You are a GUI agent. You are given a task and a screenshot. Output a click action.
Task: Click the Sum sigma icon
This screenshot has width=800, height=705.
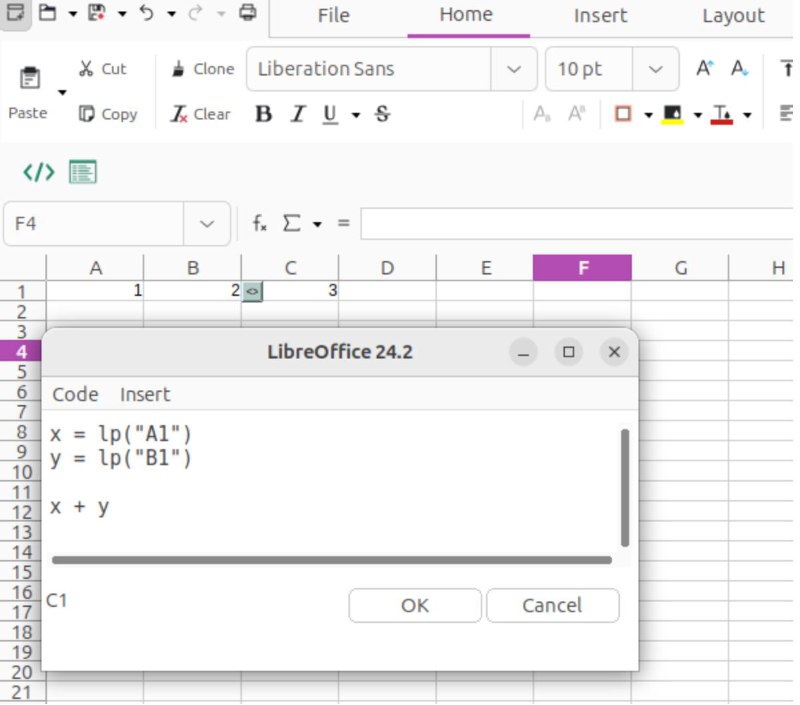(x=291, y=223)
